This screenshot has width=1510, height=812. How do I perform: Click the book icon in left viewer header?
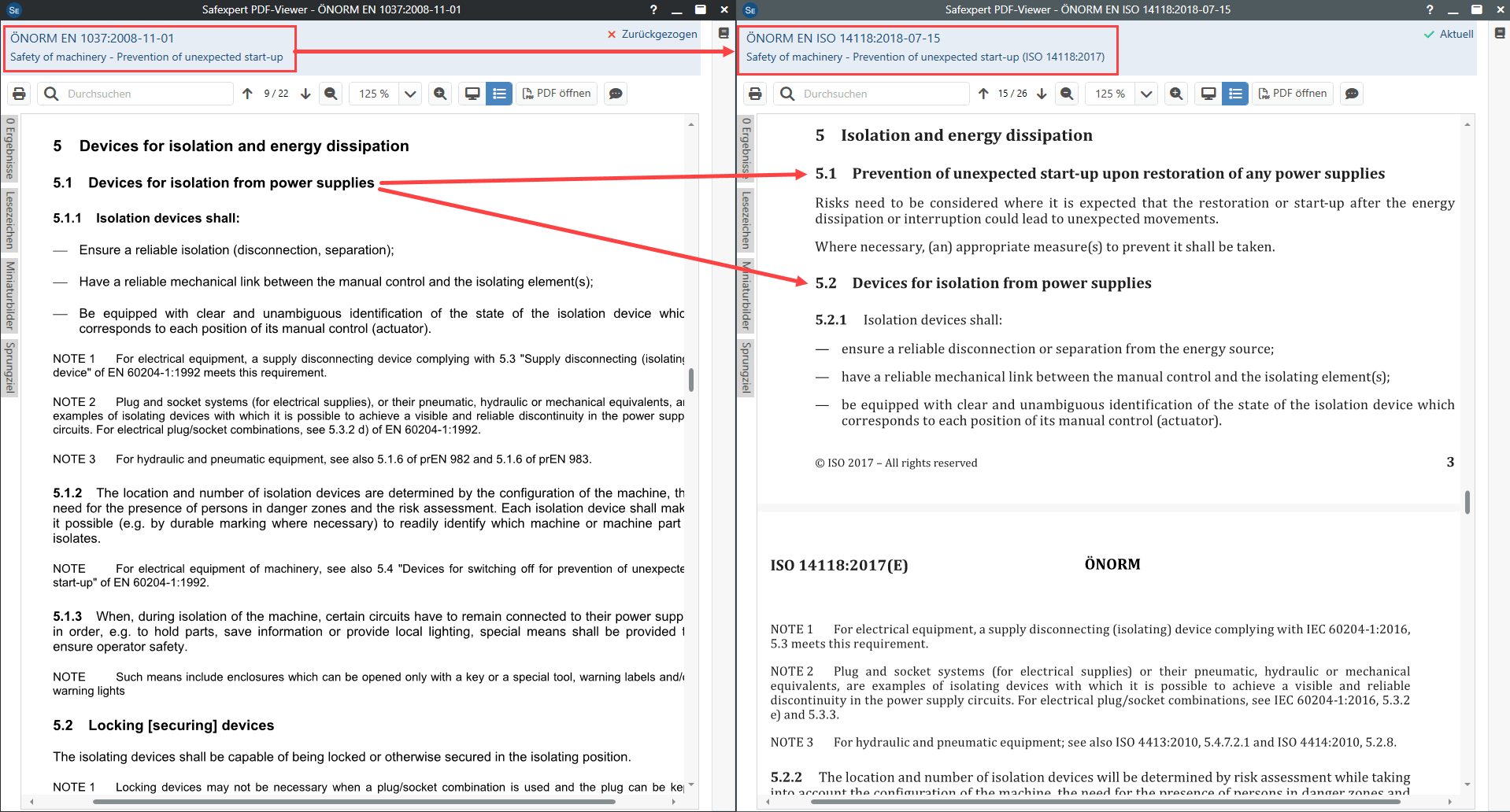click(x=724, y=34)
